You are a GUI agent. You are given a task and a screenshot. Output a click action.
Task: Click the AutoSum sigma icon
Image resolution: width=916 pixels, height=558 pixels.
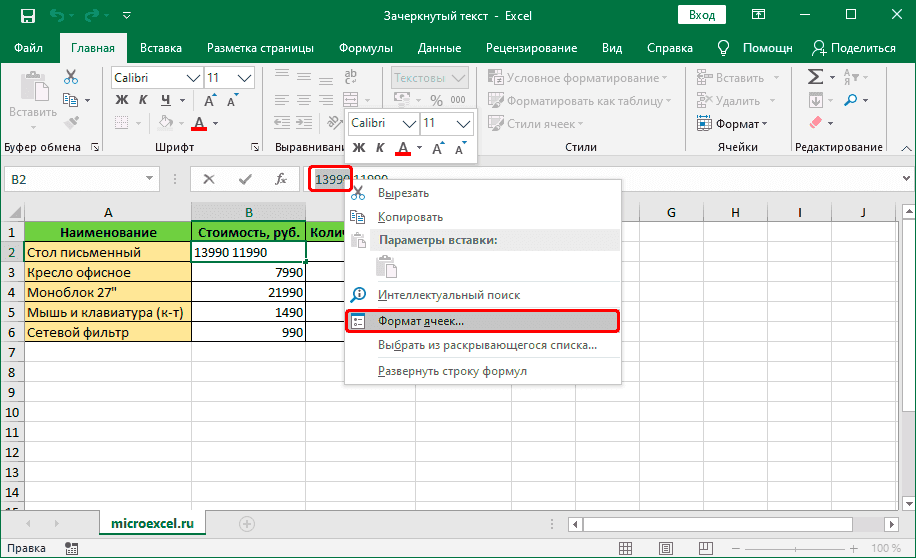coord(815,77)
